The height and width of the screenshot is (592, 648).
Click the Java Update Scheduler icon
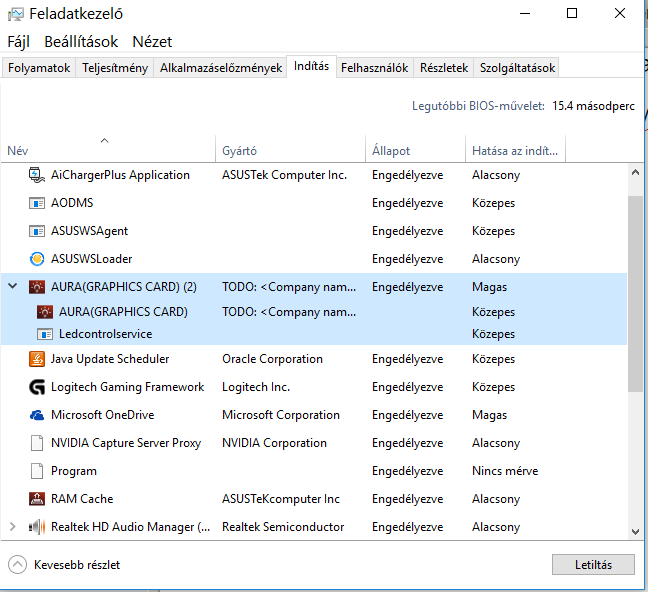(x=37, y=359)
